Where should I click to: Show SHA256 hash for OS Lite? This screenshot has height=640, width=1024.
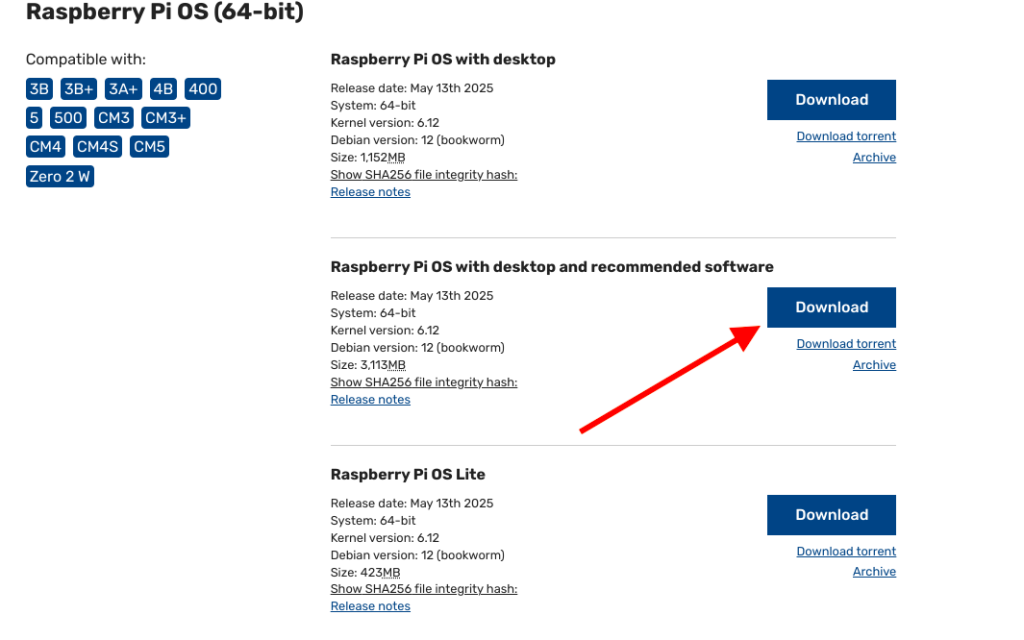click(x=424, y=589)
